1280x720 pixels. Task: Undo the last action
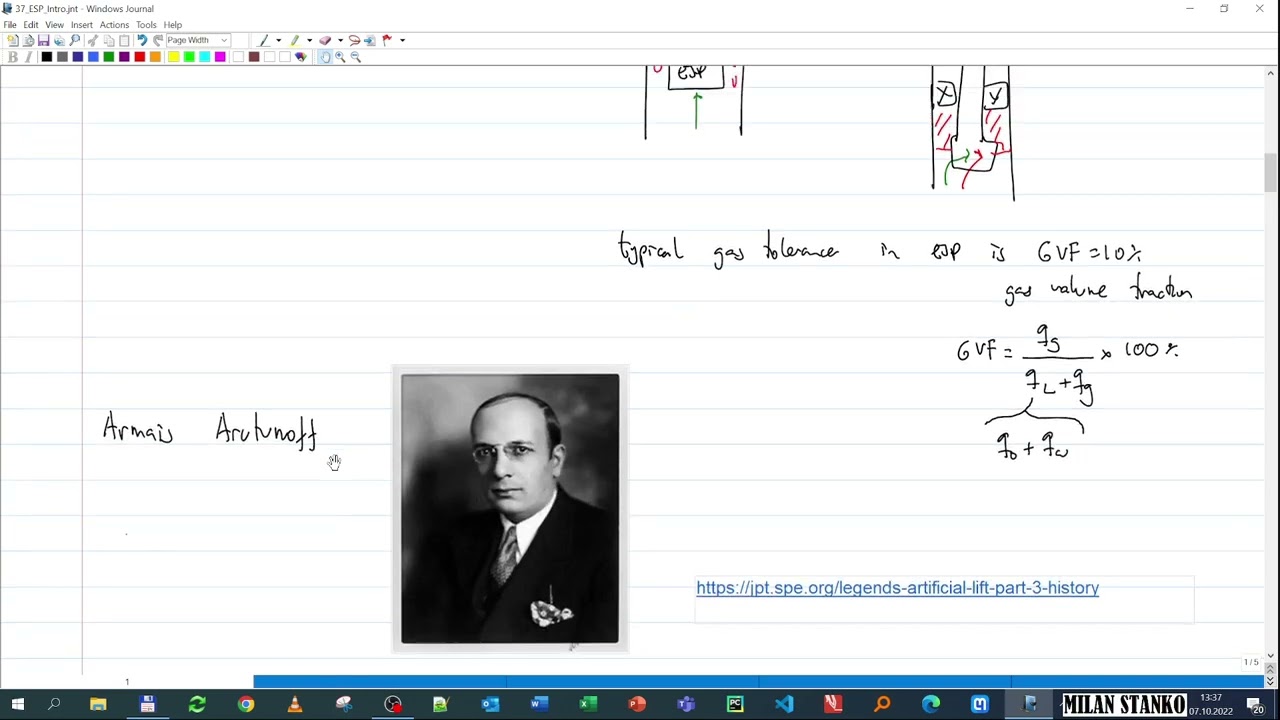[x=142, y=40]
